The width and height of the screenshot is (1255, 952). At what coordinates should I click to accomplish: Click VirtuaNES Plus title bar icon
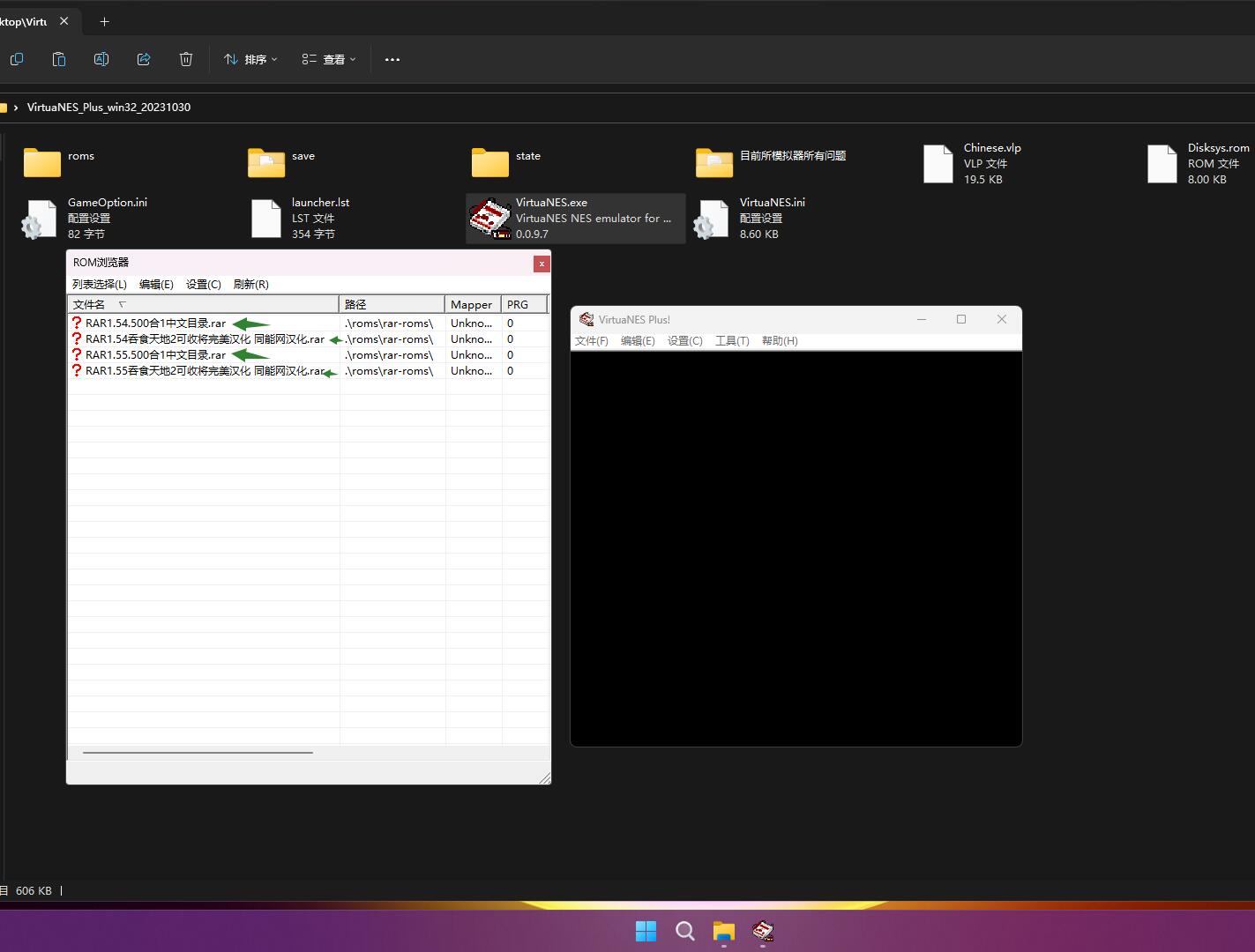586,319
